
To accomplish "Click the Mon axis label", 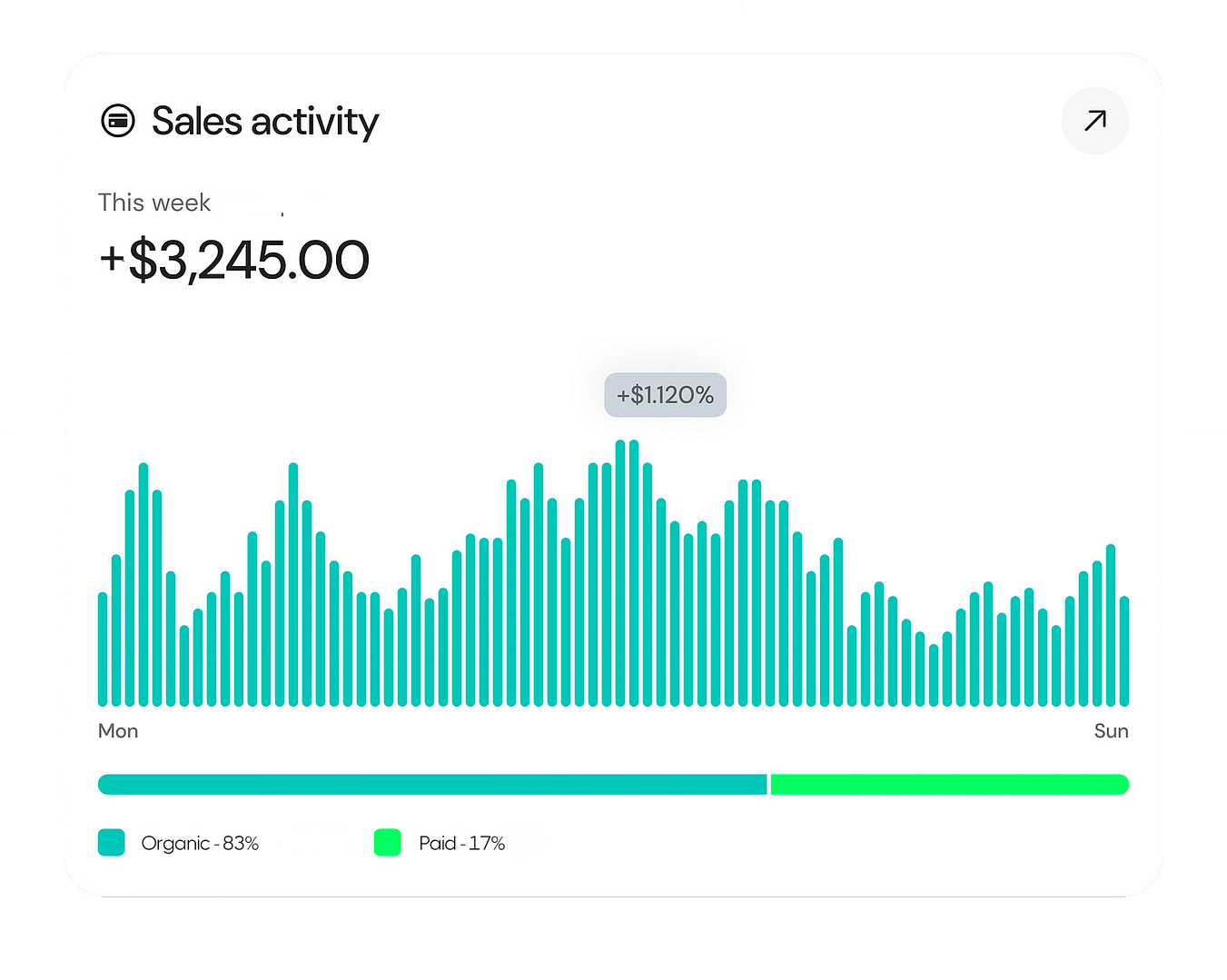I will (x=118, y=731).
